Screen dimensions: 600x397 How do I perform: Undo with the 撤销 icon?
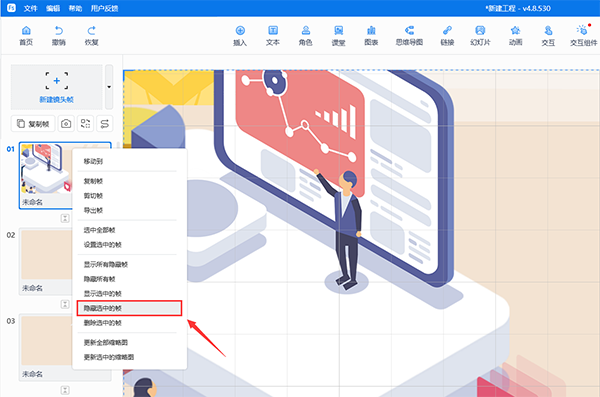point(59,36)
